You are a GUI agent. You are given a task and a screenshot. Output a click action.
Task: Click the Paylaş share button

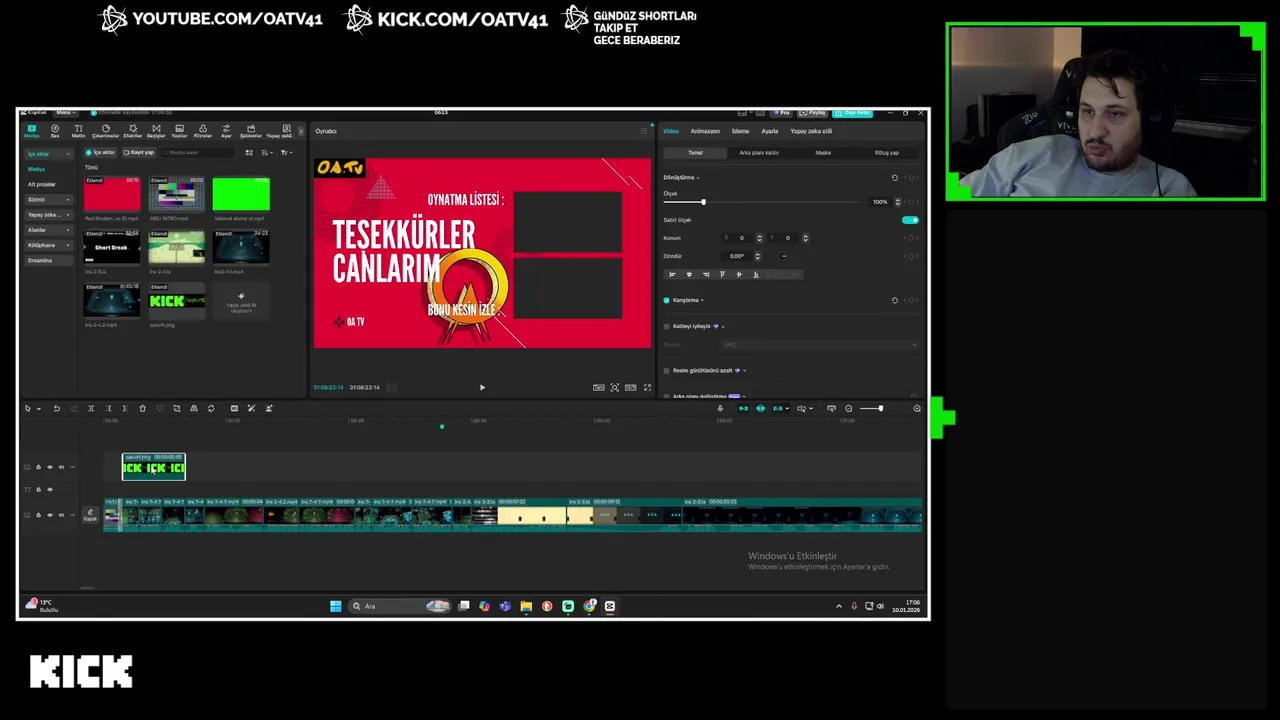(813, 113)
